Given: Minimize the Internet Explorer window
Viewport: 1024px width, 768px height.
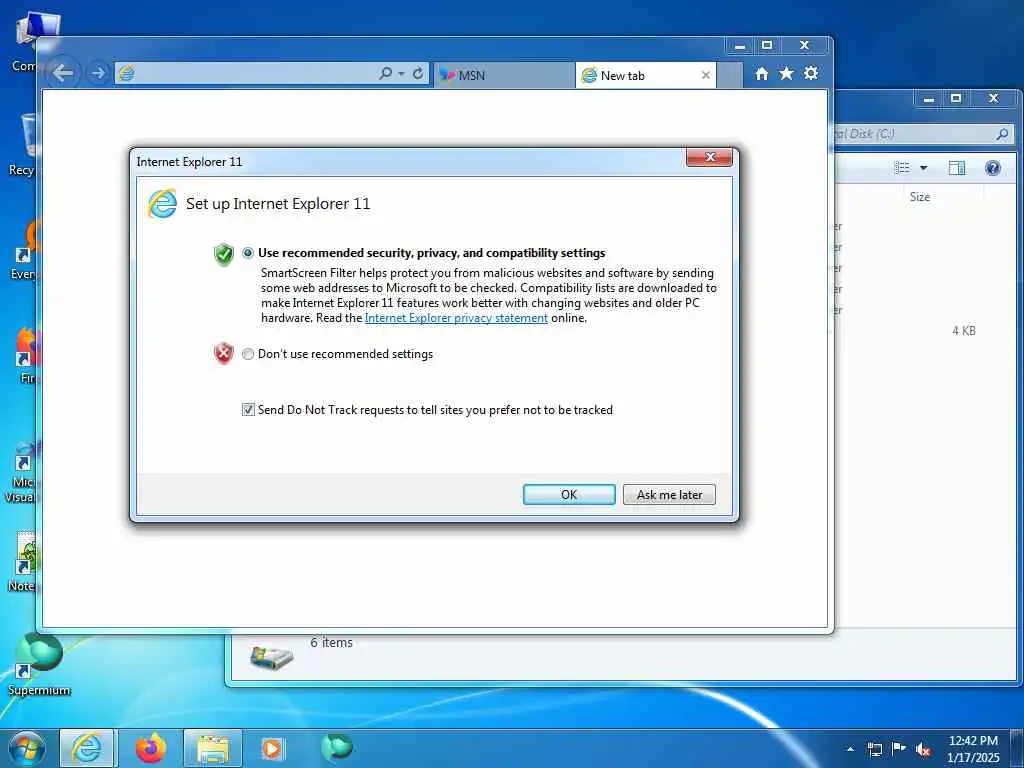Looking at the screenshot, I should (740, 46).
